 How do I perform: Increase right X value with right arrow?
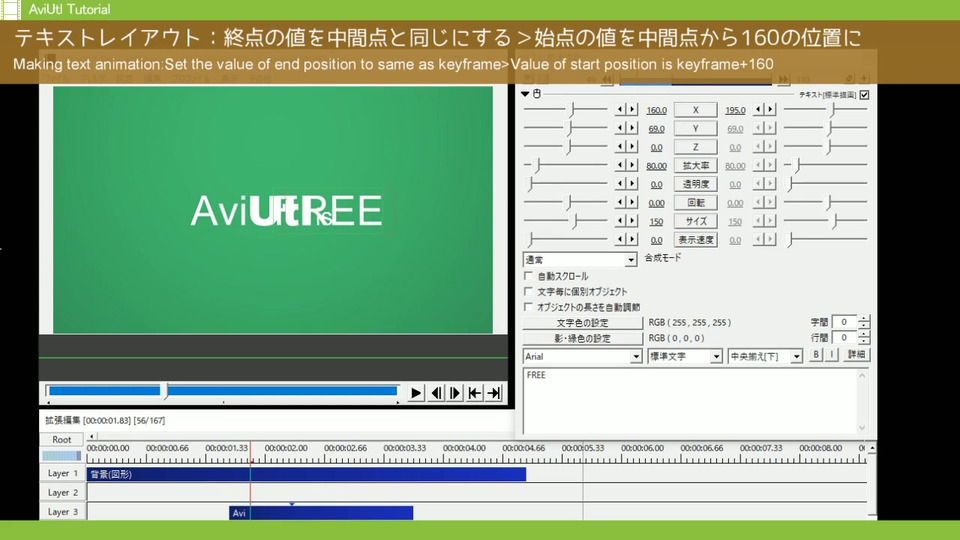coord(771,110)
